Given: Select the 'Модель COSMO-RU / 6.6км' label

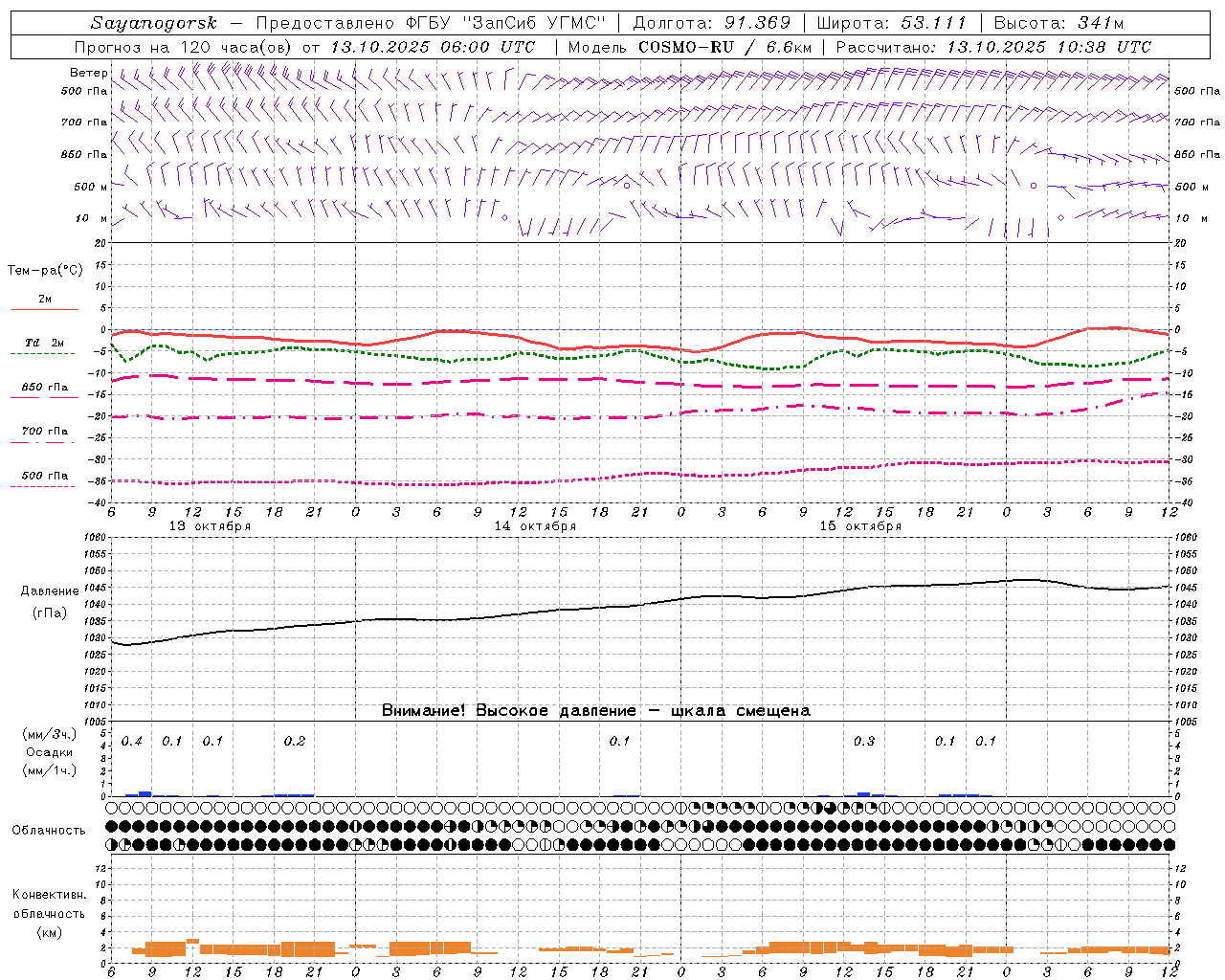Looking at the screenshot, I should (x=689, y=47).
